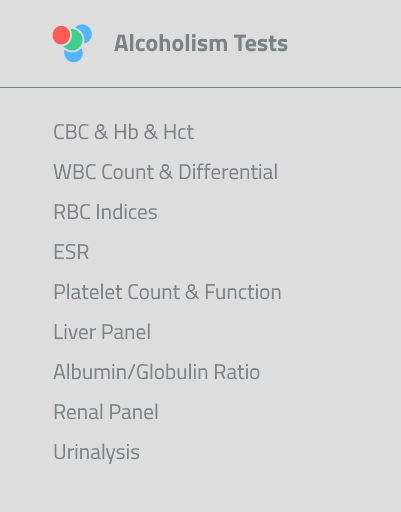Select the RBC Indices entry
The width and height of the screenshot is (401, 512).
coord(105,212)
